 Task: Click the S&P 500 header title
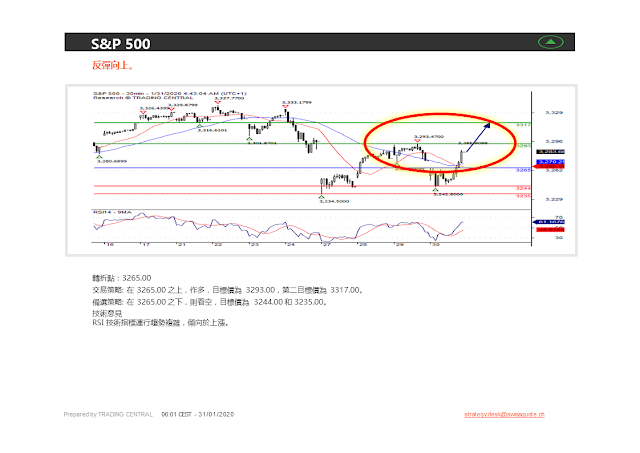click(120, 44)
